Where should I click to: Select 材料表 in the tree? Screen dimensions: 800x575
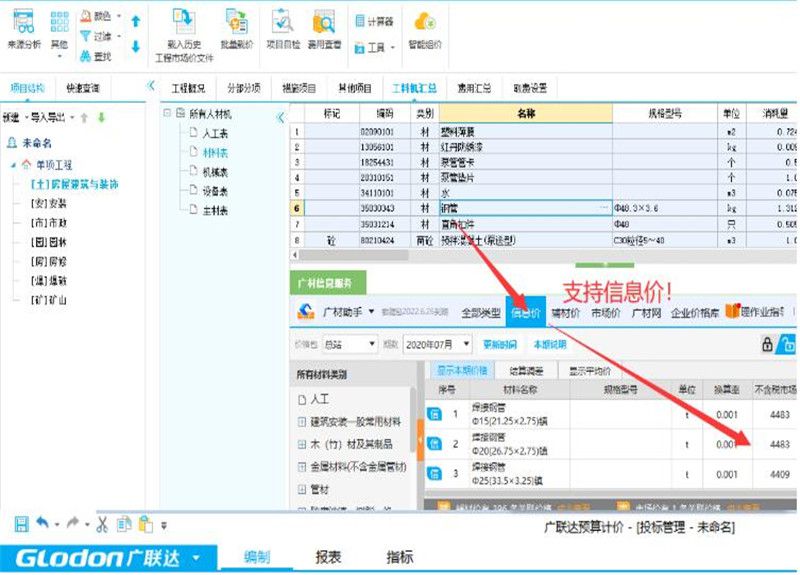point(215,153)
